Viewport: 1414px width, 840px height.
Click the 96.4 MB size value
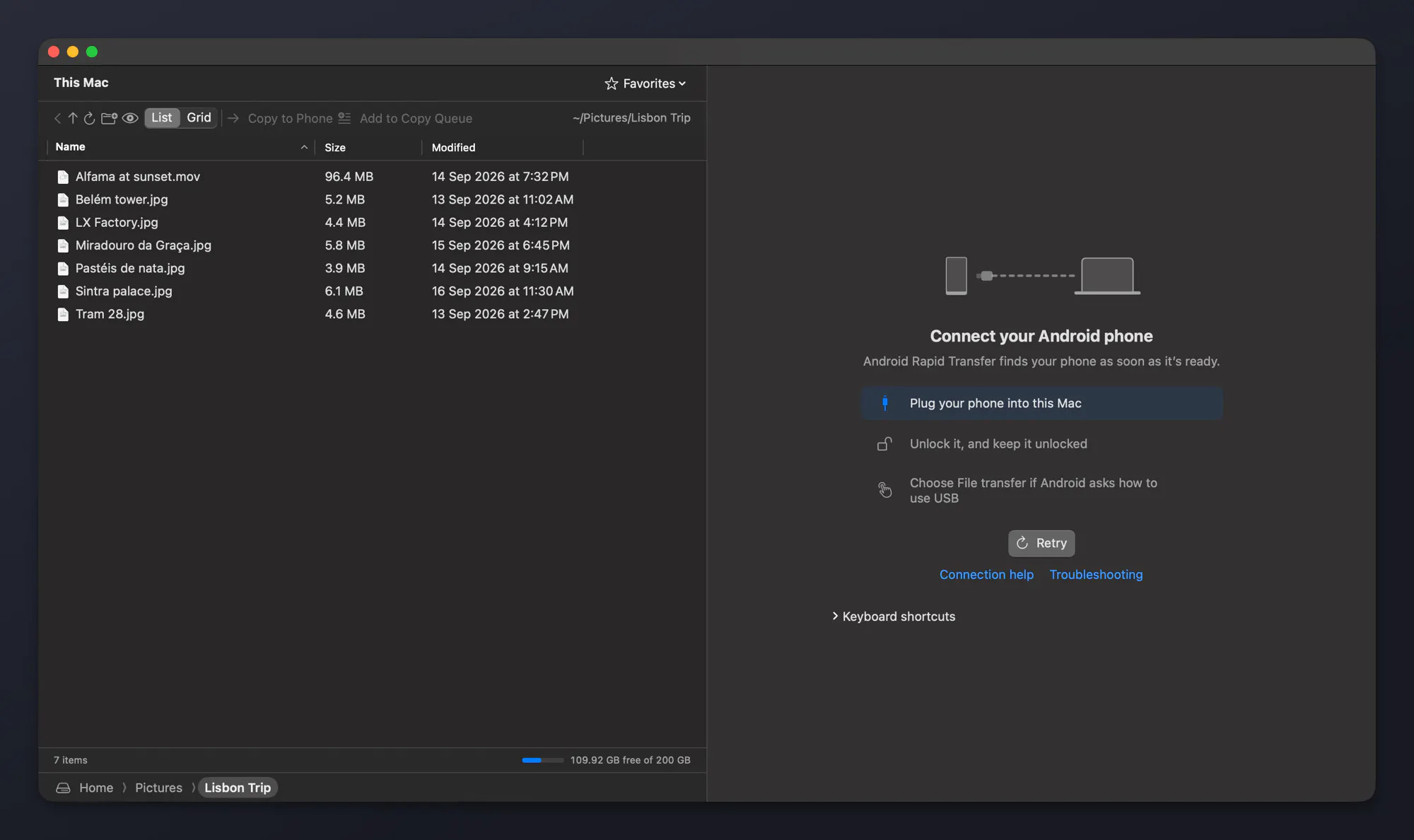349,177
